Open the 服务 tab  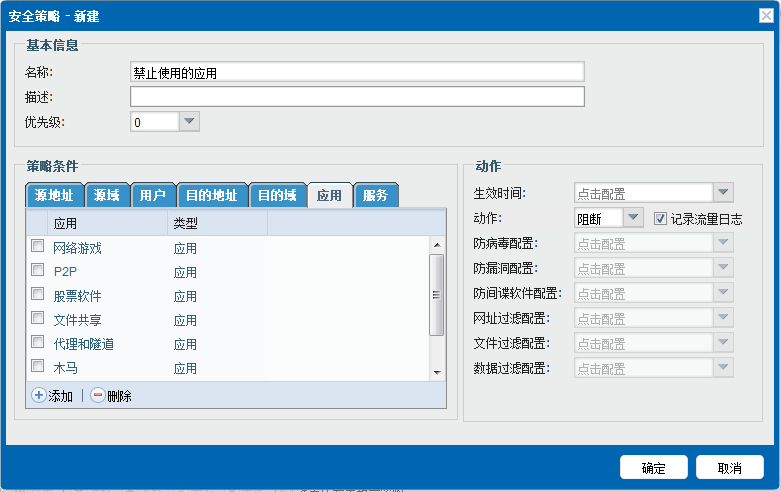(375, 195)
